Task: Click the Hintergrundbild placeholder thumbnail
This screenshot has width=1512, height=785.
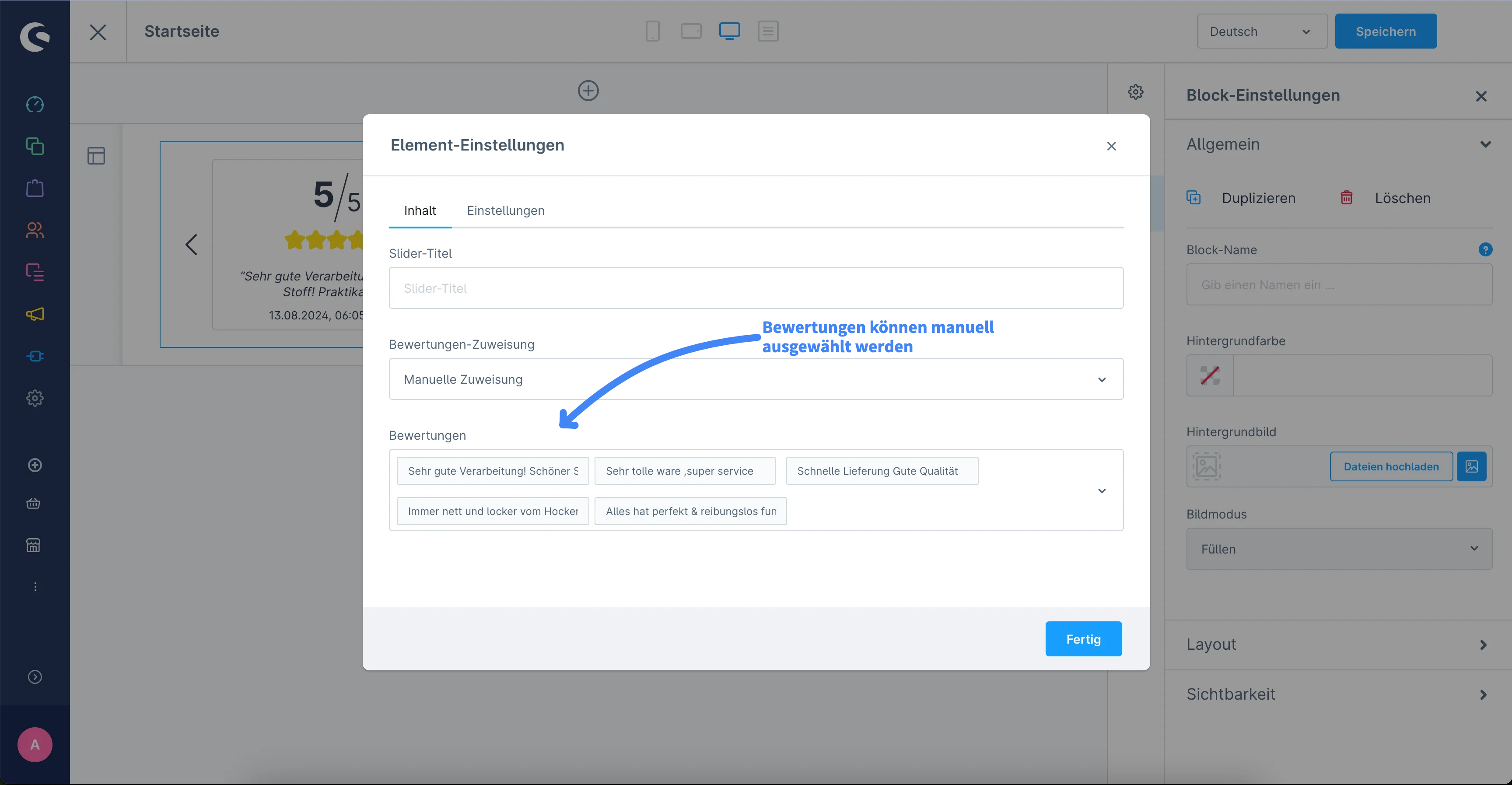Action: coord(1206,466)
